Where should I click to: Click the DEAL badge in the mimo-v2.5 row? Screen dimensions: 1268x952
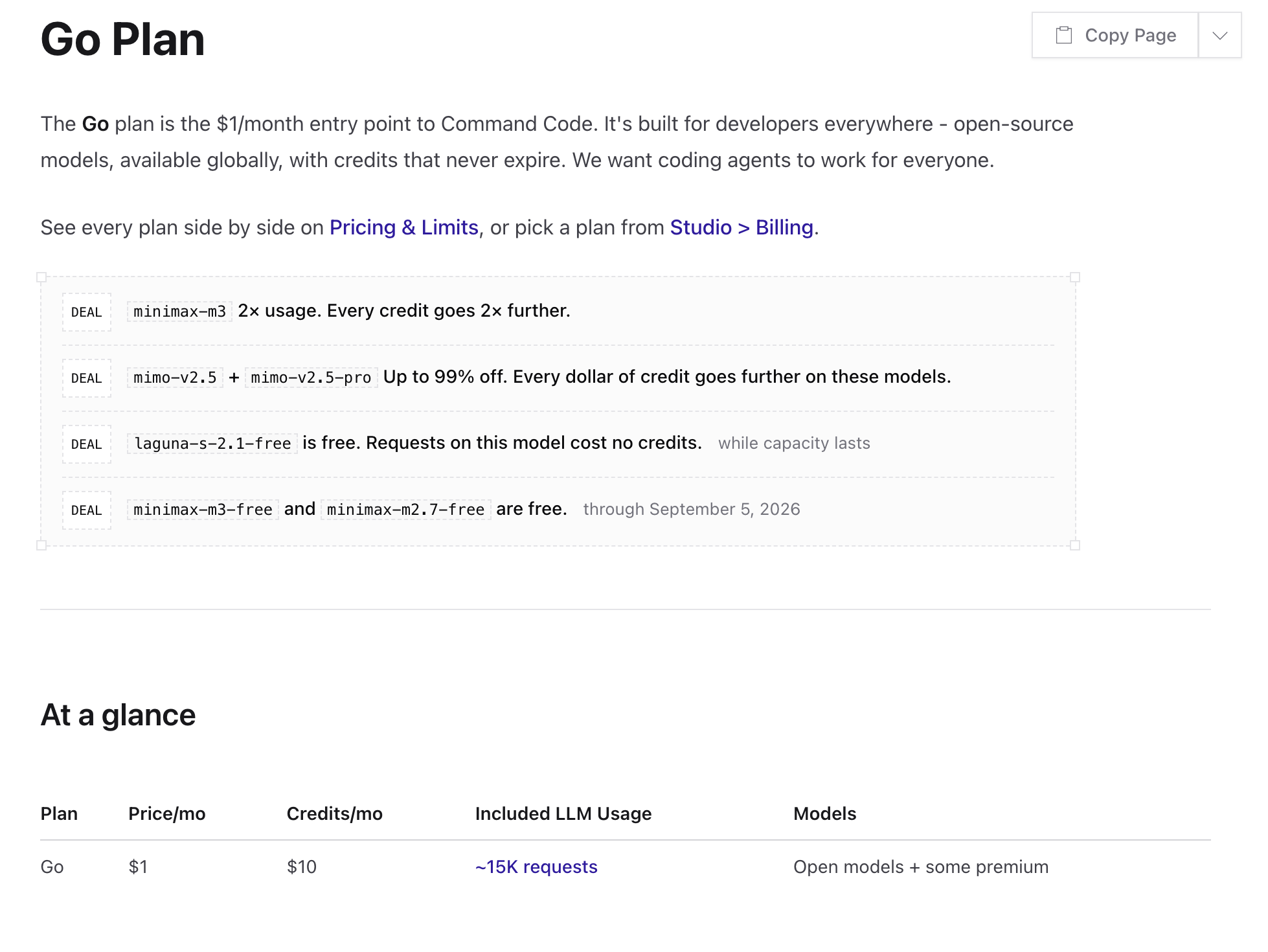pyautogui.click(x=87, y=378)
